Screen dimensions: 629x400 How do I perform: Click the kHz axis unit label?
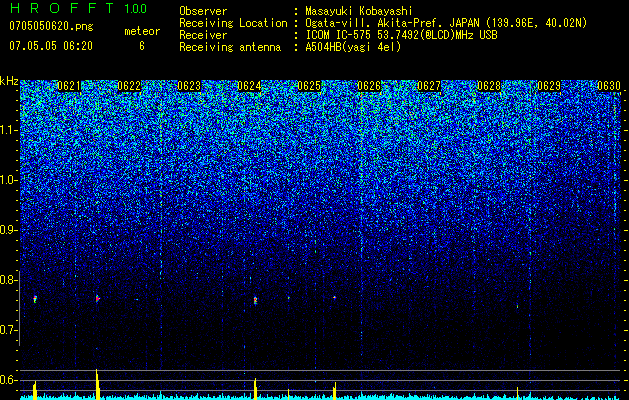pyautogui.click(x=9, y=81)
